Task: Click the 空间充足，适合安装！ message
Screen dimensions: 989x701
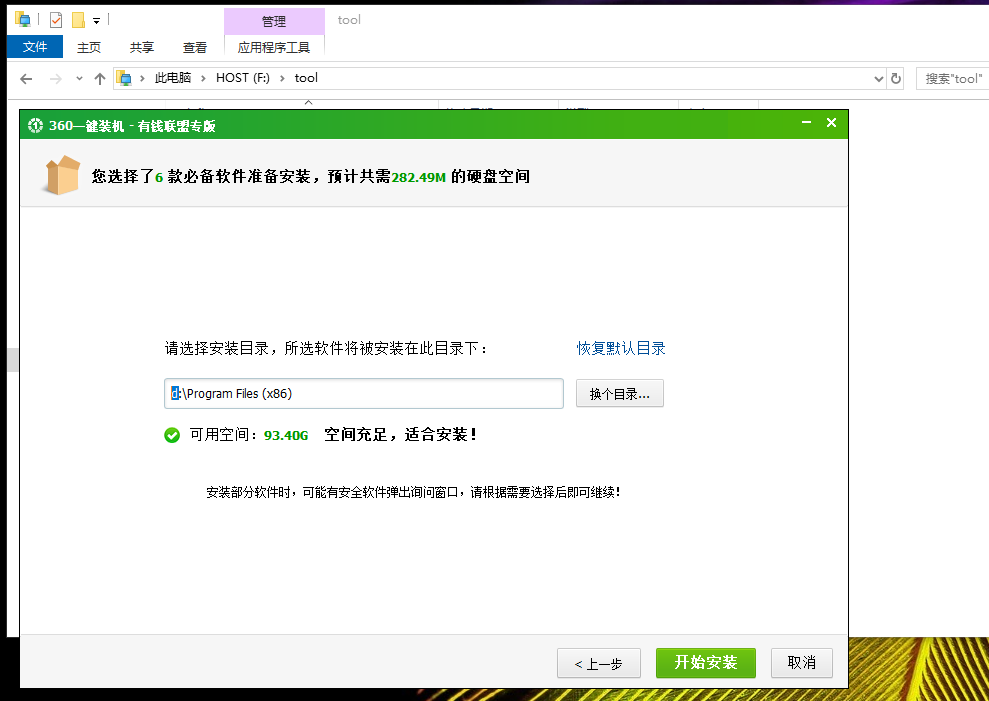Action: pyautogui.click(x=401, y=435)
